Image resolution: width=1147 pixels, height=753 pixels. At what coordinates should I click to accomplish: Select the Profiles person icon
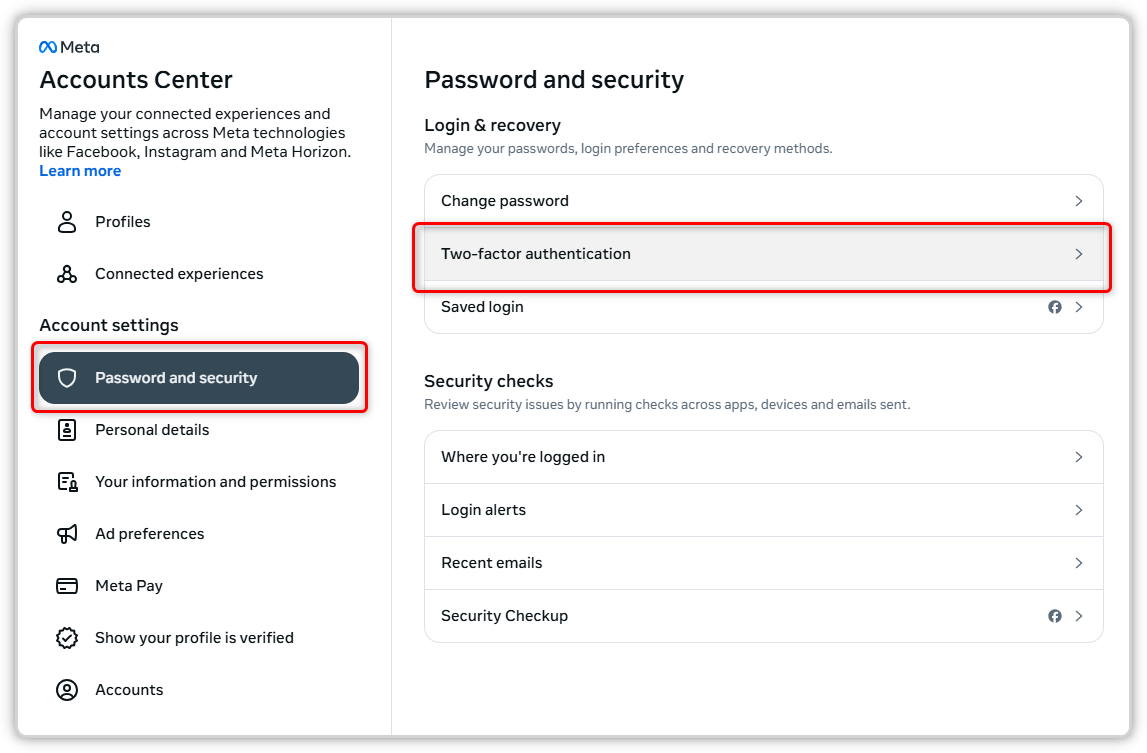click(x=66, y=221)
